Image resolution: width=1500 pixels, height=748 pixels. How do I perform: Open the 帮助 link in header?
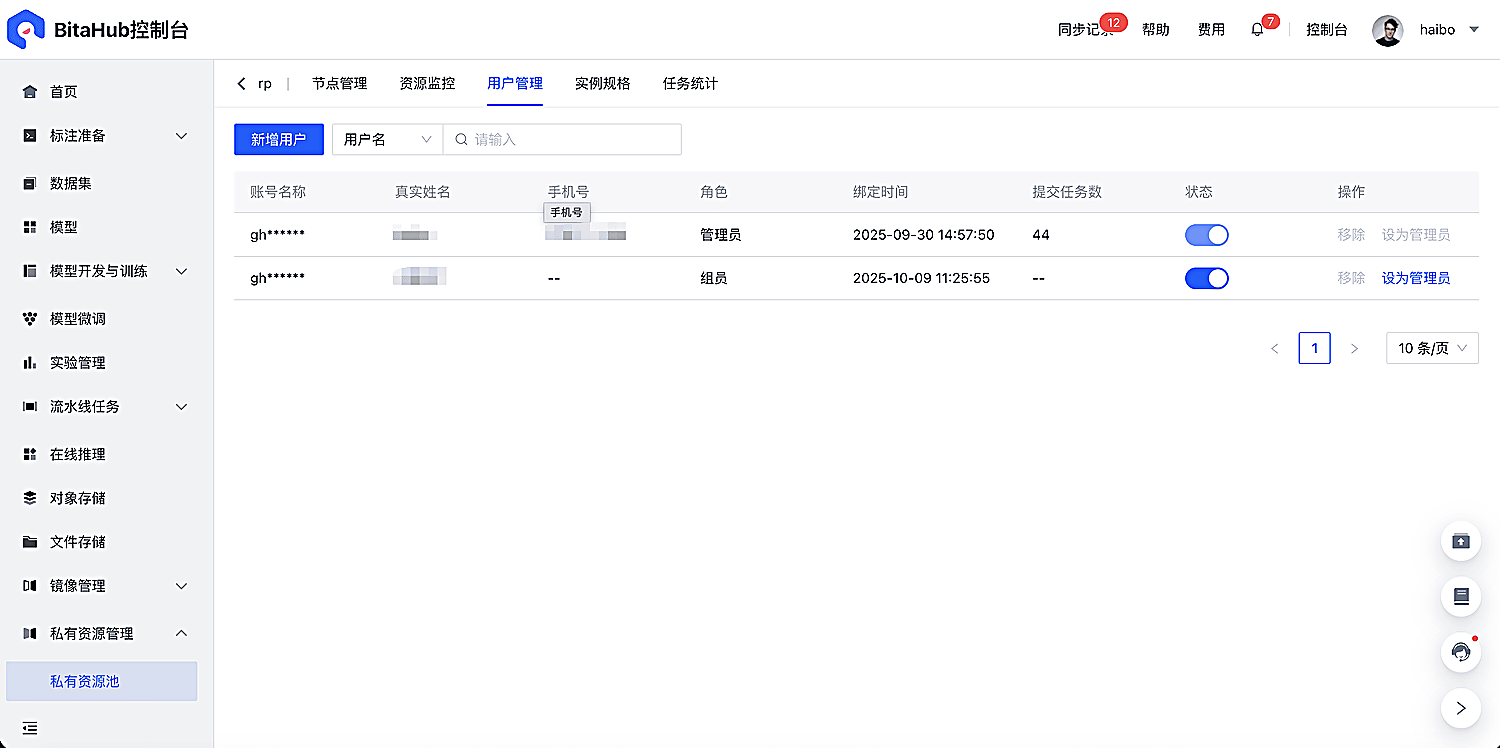pyautogui.click(x=1156, y=30)
